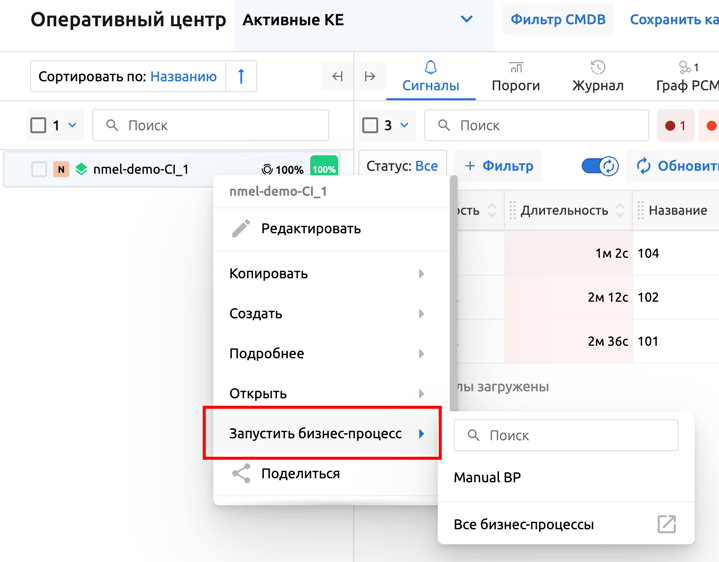Click the ascending sort arrow button
719x562 pixels.
(241, 77)
